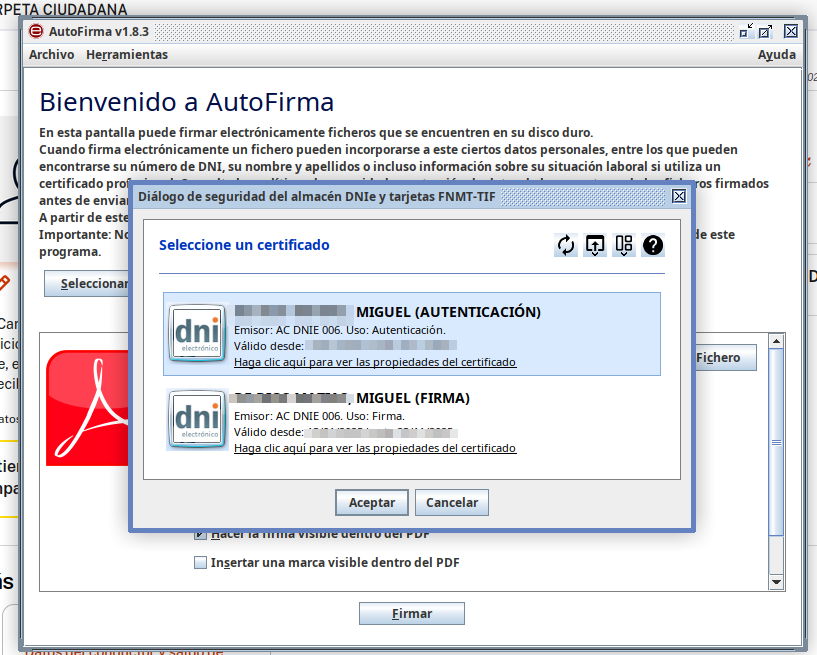Toggle 'Hacer la firma visible' checkbox

click(200, 534)
